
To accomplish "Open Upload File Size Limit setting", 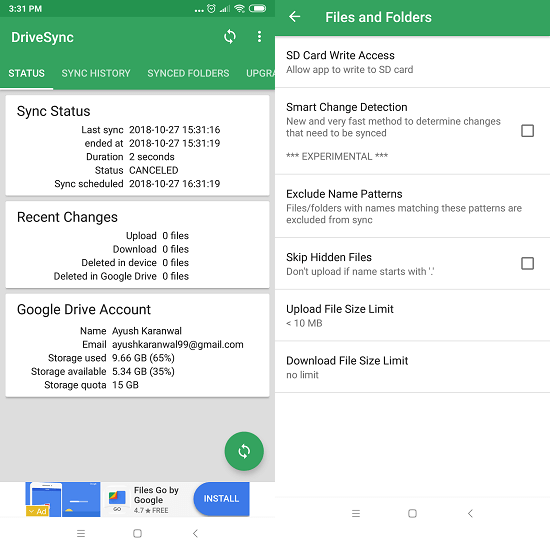I will point(412,315).
